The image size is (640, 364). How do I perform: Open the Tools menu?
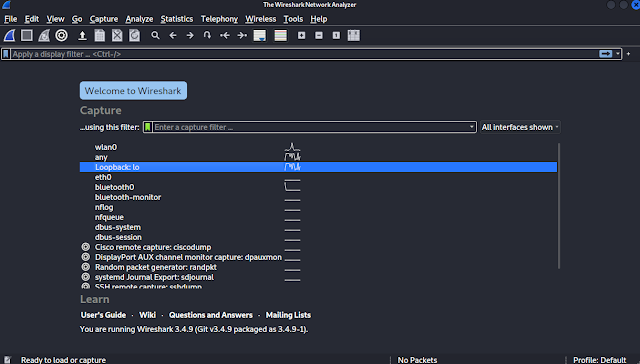click(x=293, y=19)
